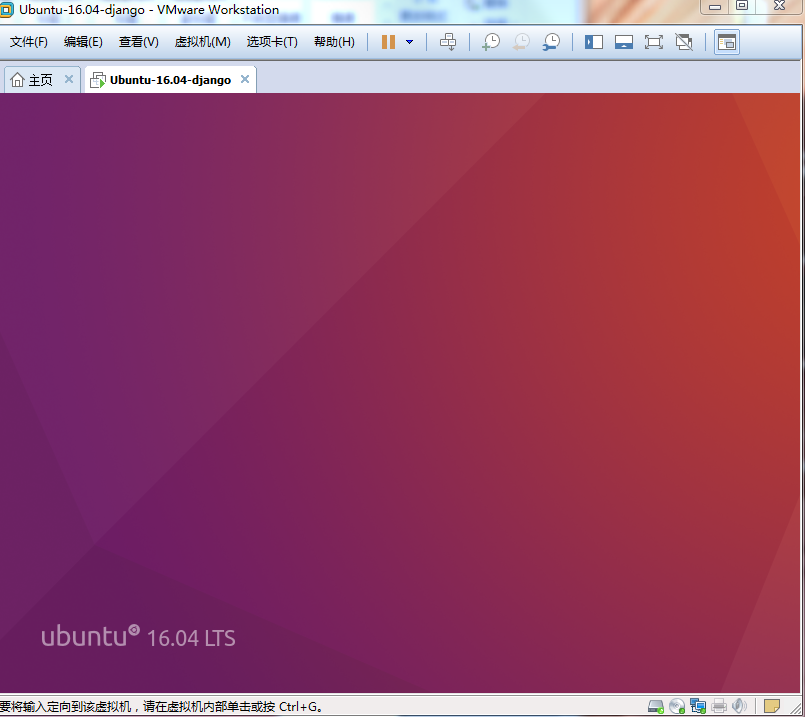Screen dimensions: 805x717
Task: Click the hard disk status icon
Action: [655, 706]
